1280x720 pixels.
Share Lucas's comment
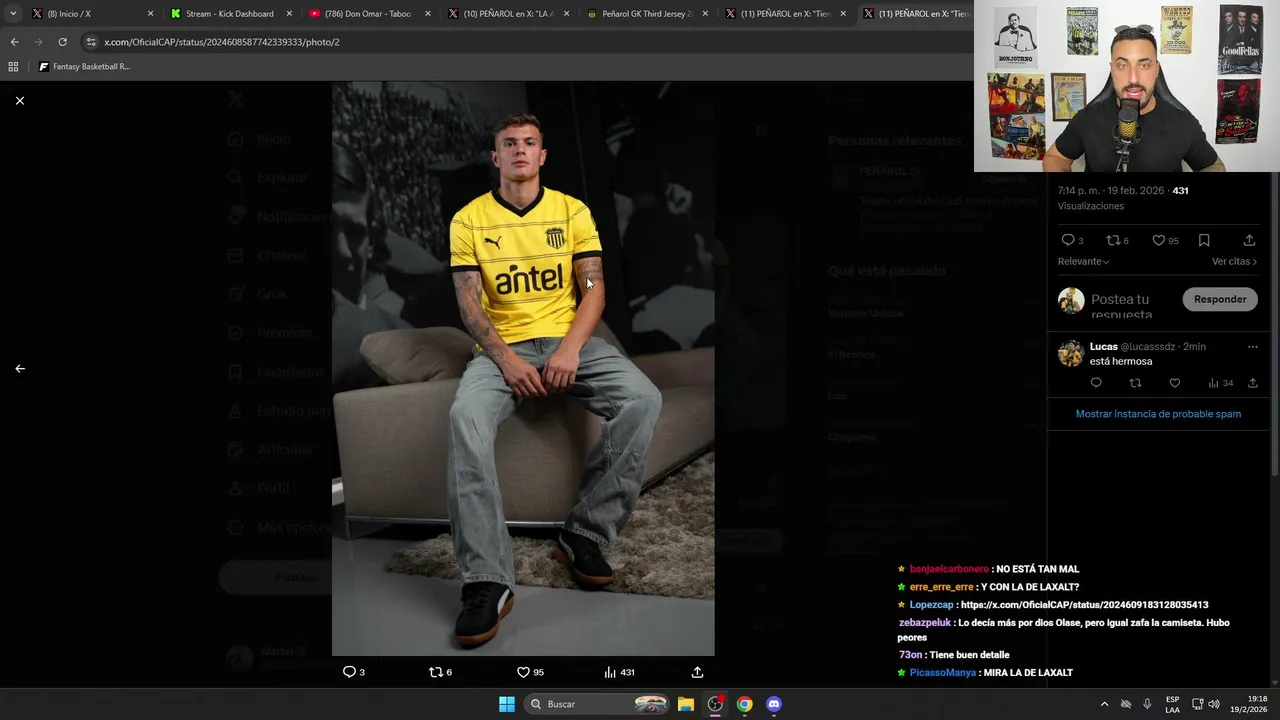tap(1252, 383)
